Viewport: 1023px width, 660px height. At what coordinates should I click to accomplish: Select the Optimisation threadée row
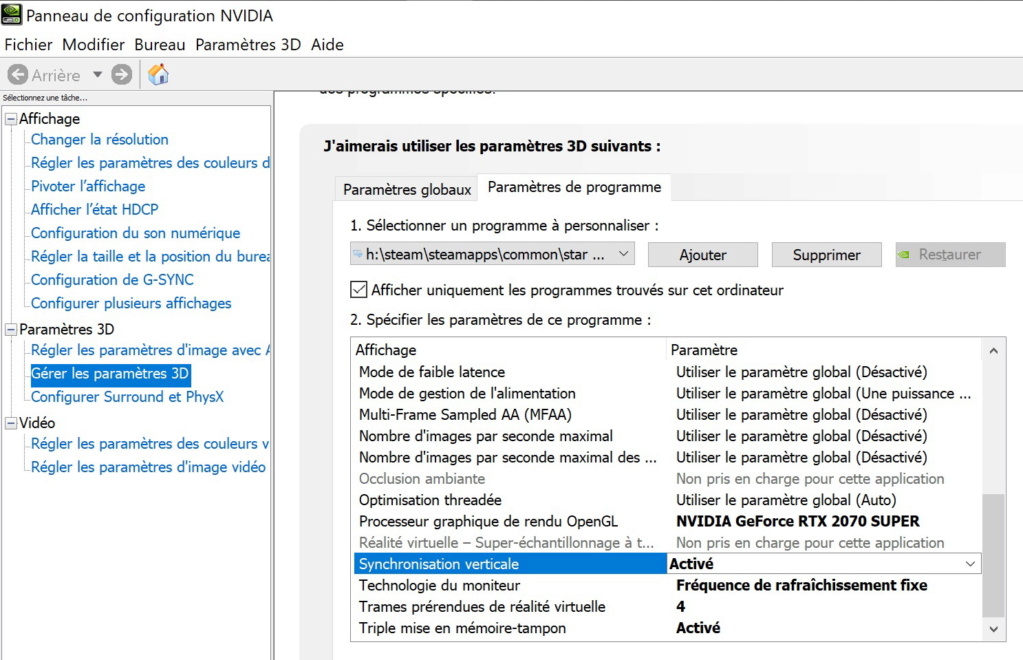click(667, 500)
